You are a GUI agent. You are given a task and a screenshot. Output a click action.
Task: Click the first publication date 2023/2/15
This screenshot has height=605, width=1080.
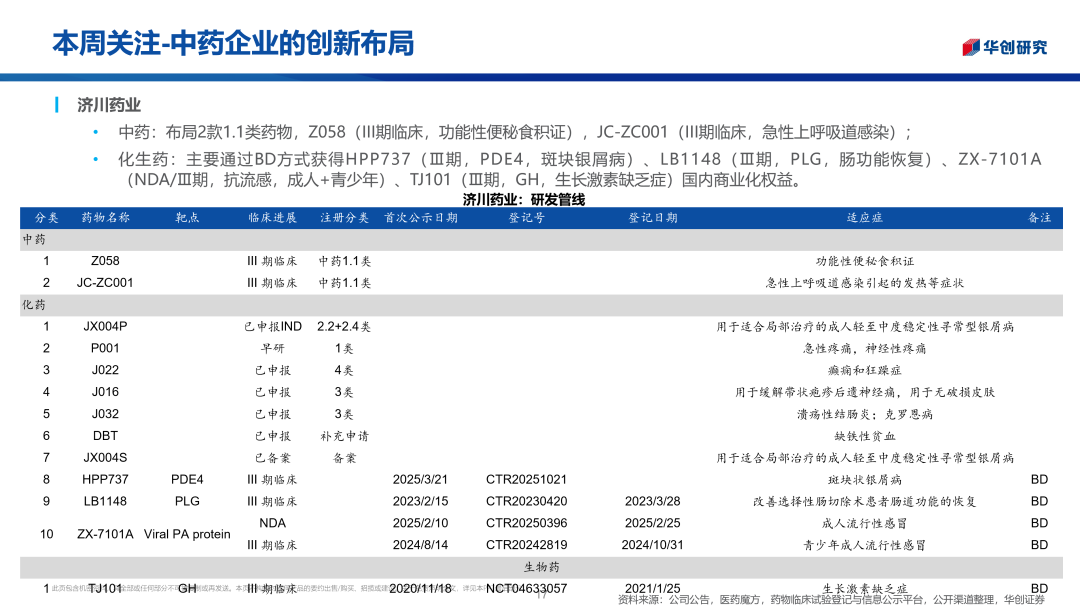[420, 502]
